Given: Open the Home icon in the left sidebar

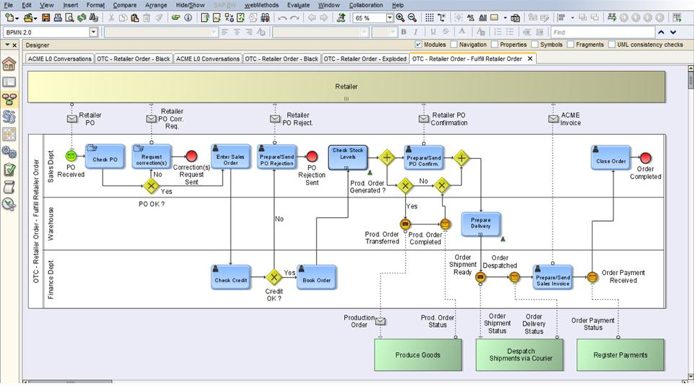Looking at the screenshot, I should click(x=9, y=64).
